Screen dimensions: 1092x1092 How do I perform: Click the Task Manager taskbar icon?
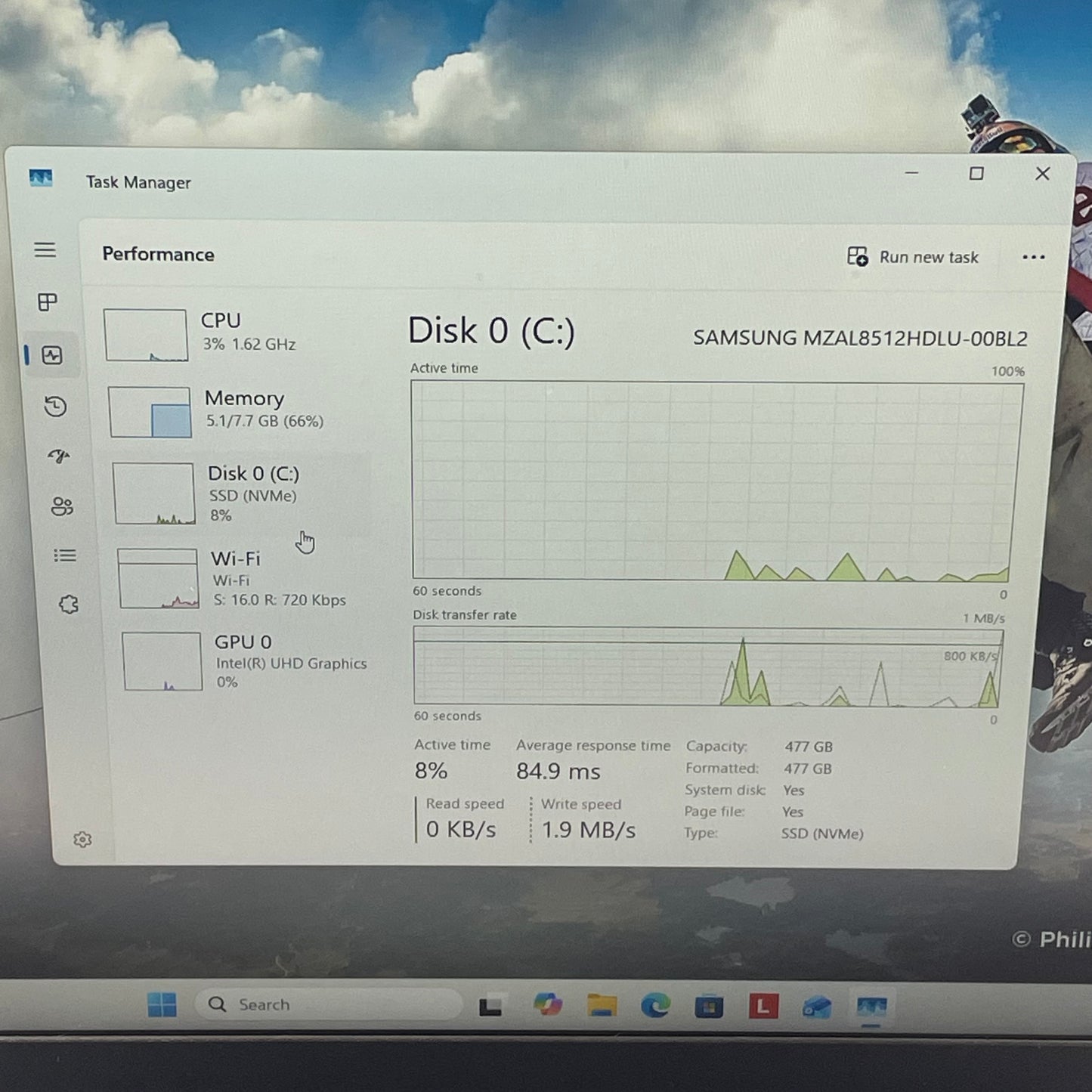click(871, 1007)
